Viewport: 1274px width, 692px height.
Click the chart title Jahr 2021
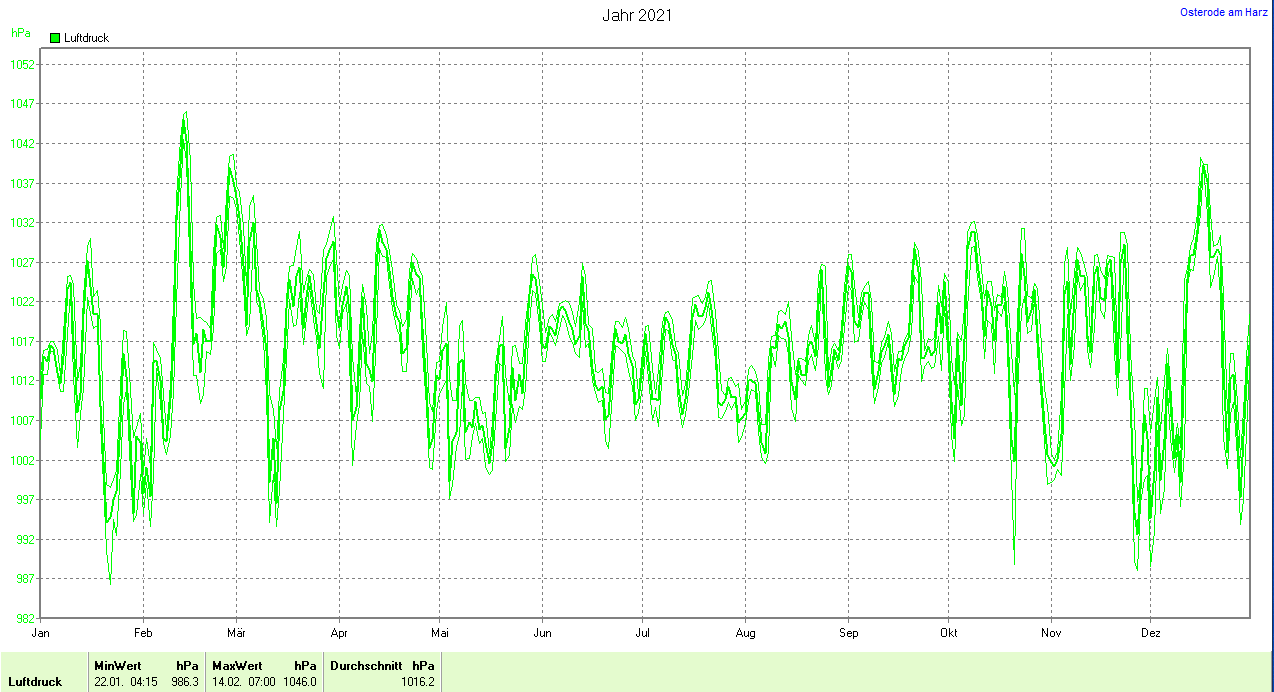637,15
